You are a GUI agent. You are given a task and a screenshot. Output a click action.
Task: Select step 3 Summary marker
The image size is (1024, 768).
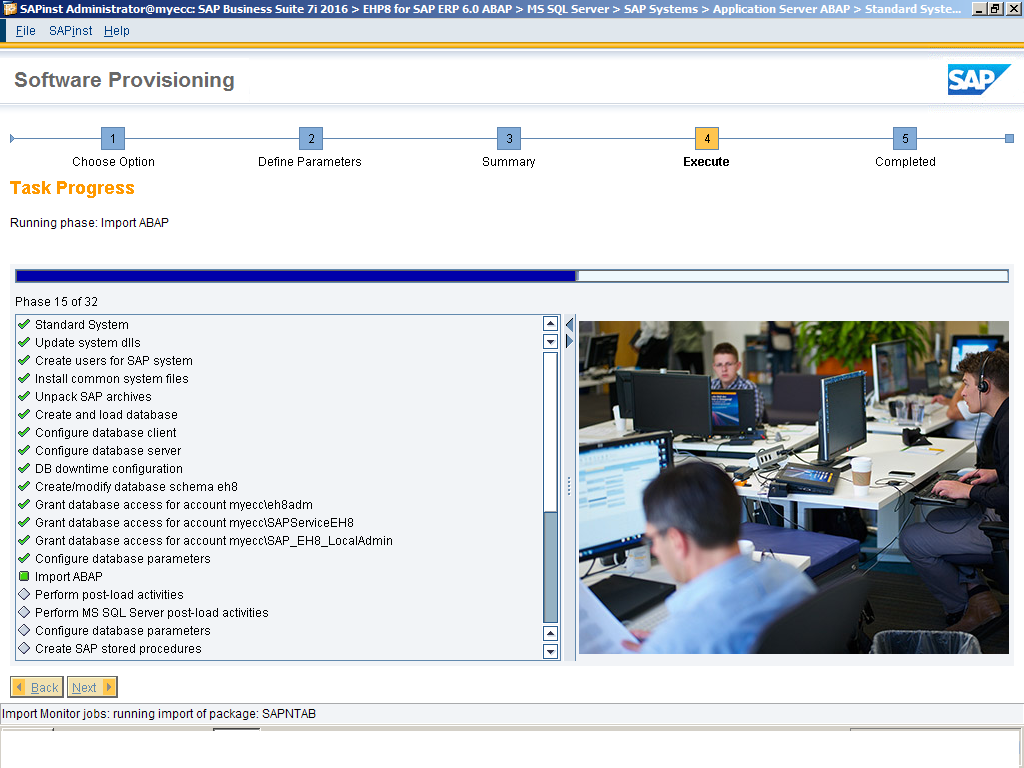point(509,138)
